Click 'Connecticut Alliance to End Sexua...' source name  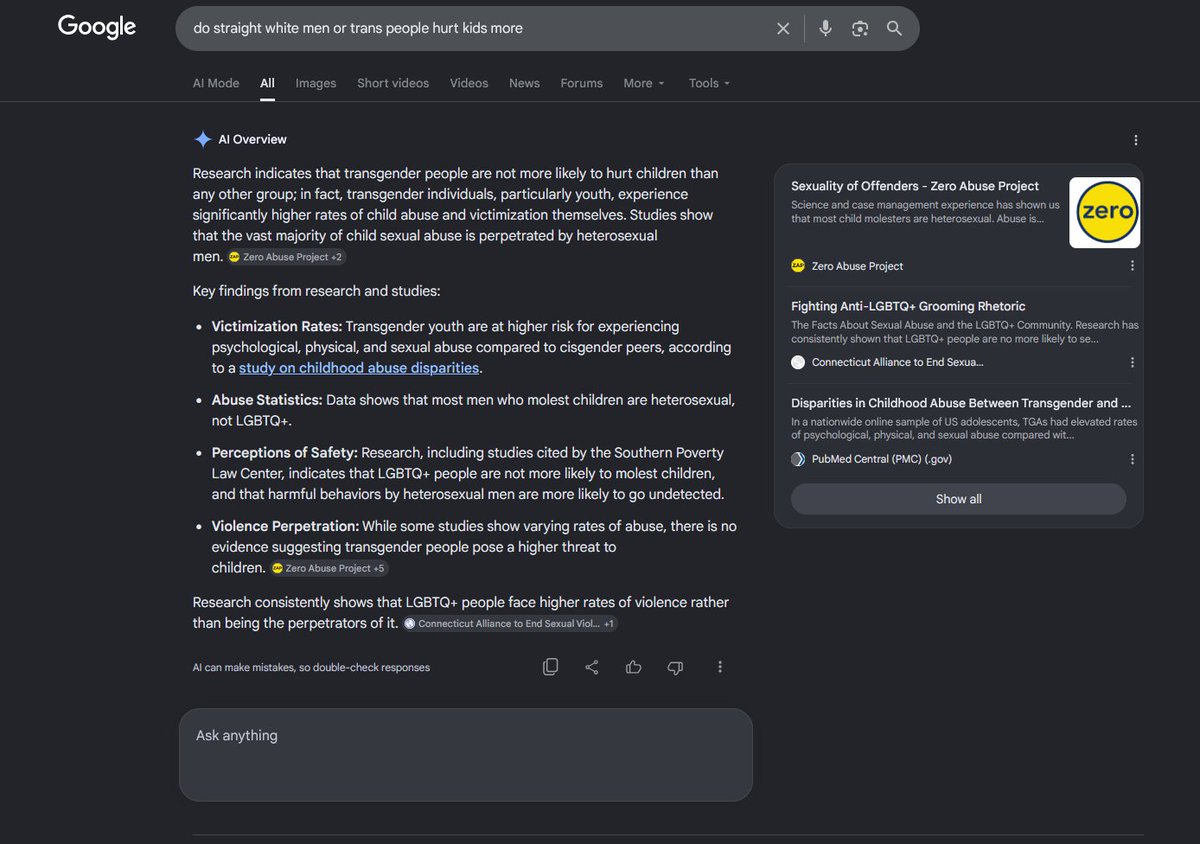897,362
